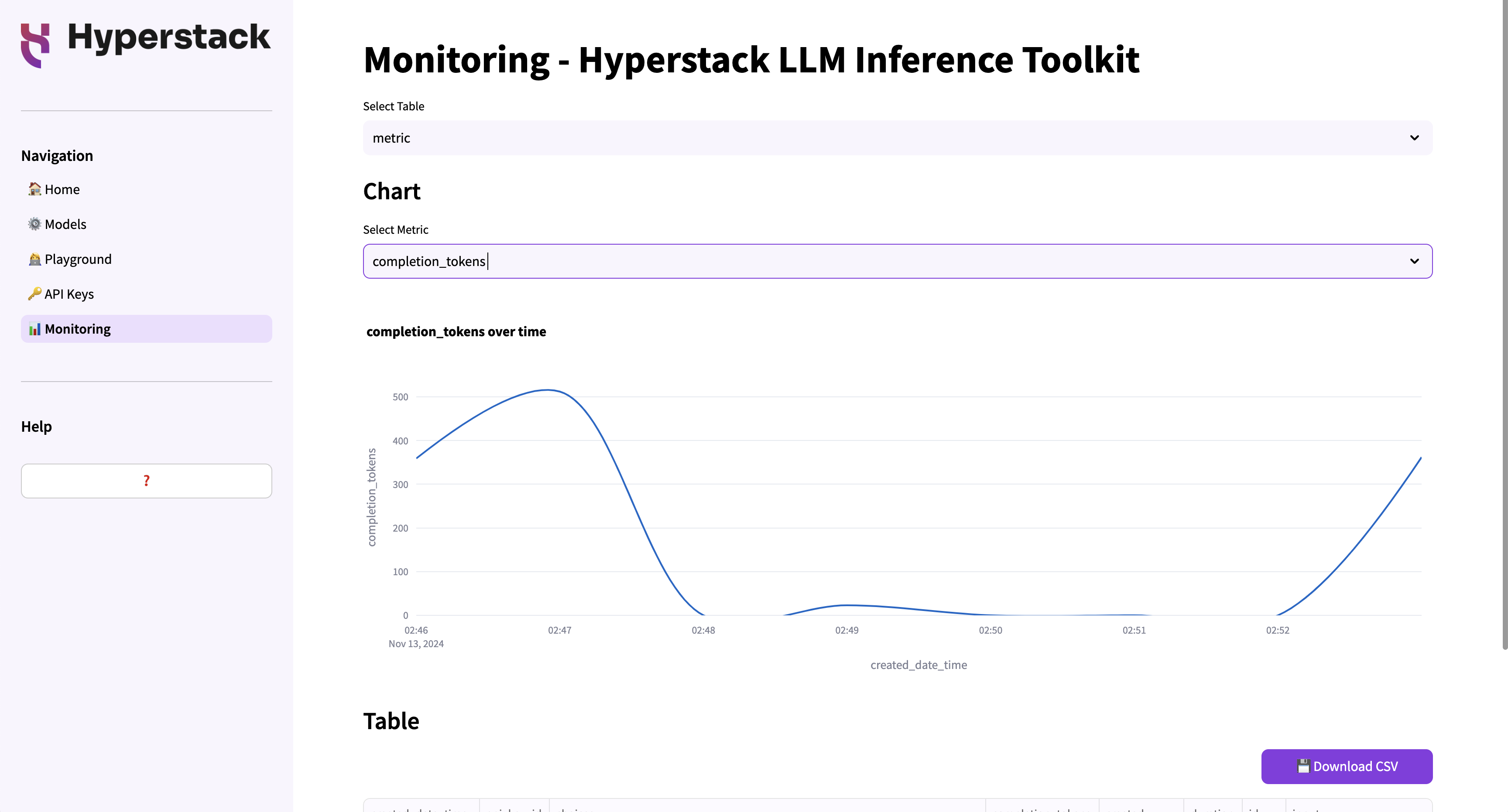
Task: Click the 02:51 x-axis tick label
Action: coord(1134,630)
